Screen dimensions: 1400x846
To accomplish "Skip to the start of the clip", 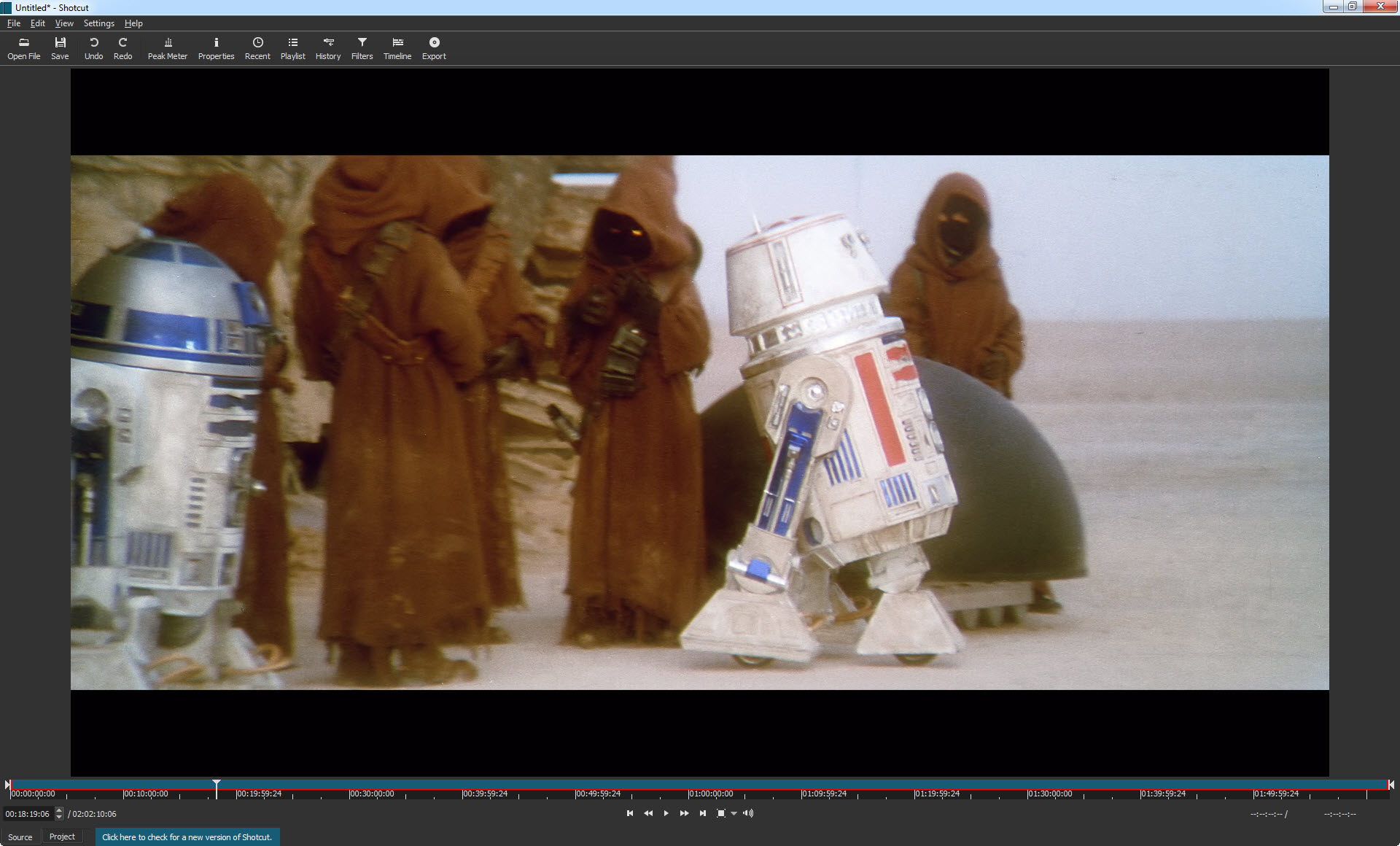I will click(630, 813).
